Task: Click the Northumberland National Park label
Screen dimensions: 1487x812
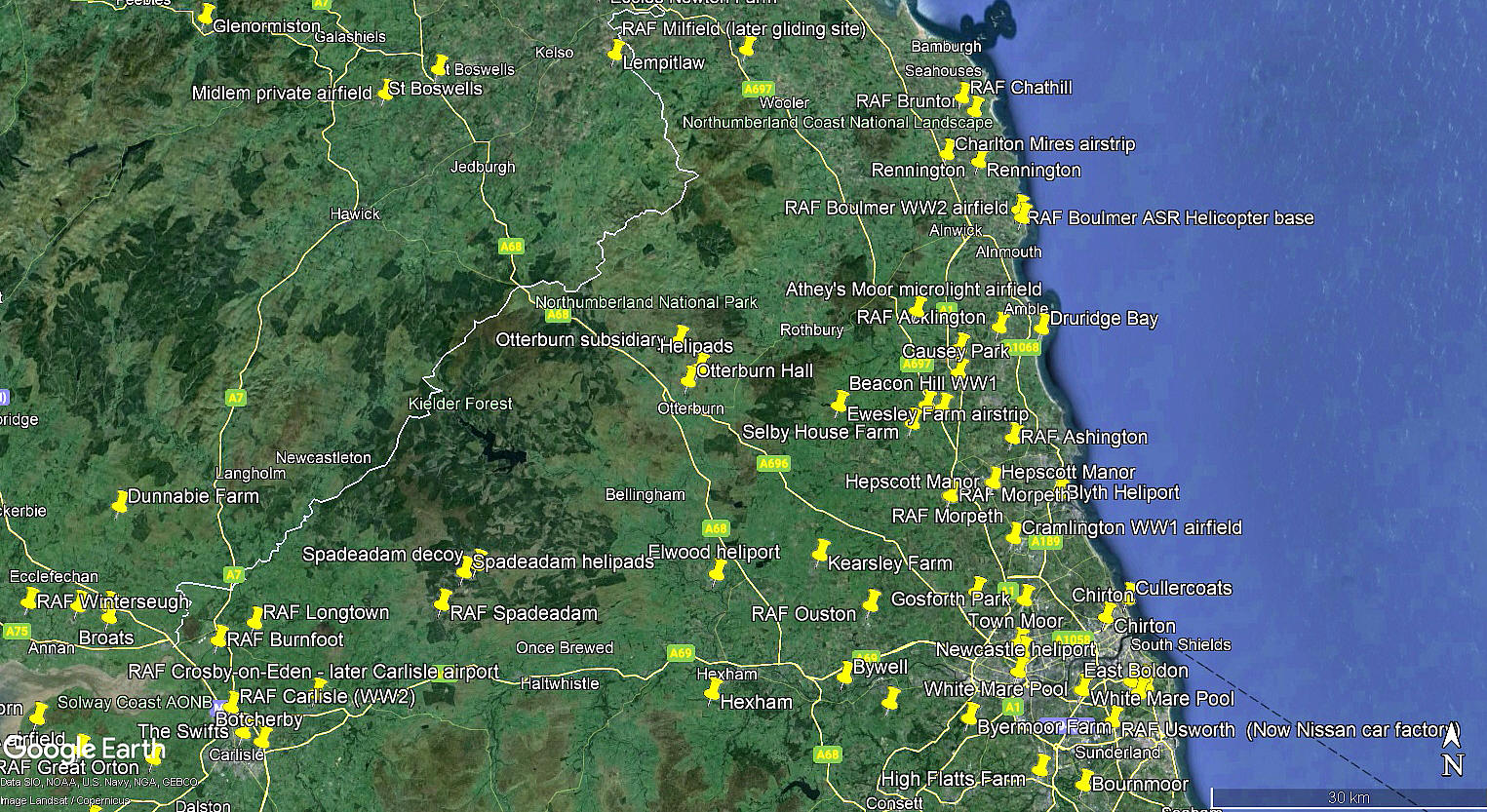Action: coord(646,302)
